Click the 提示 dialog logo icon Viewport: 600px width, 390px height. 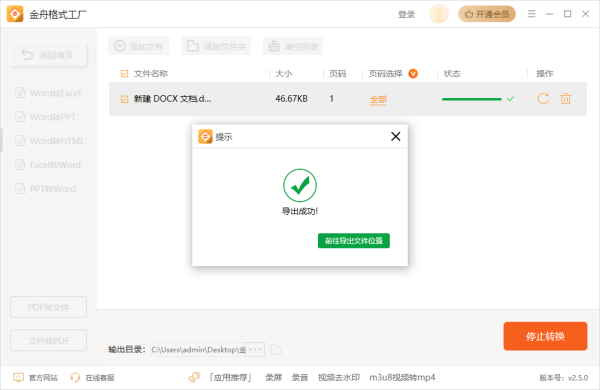[205, 137]
